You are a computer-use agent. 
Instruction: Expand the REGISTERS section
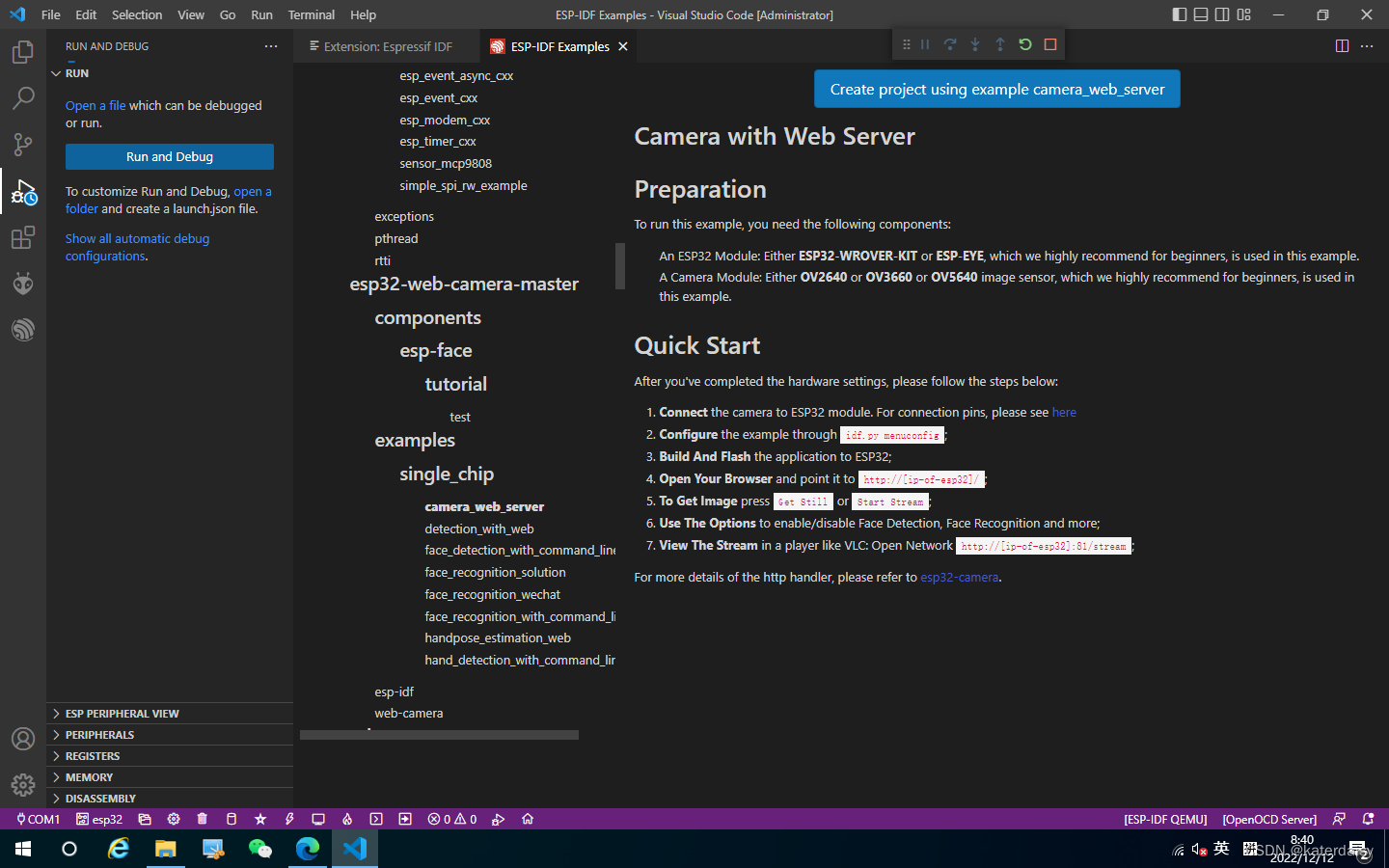[x=170, y=756]
